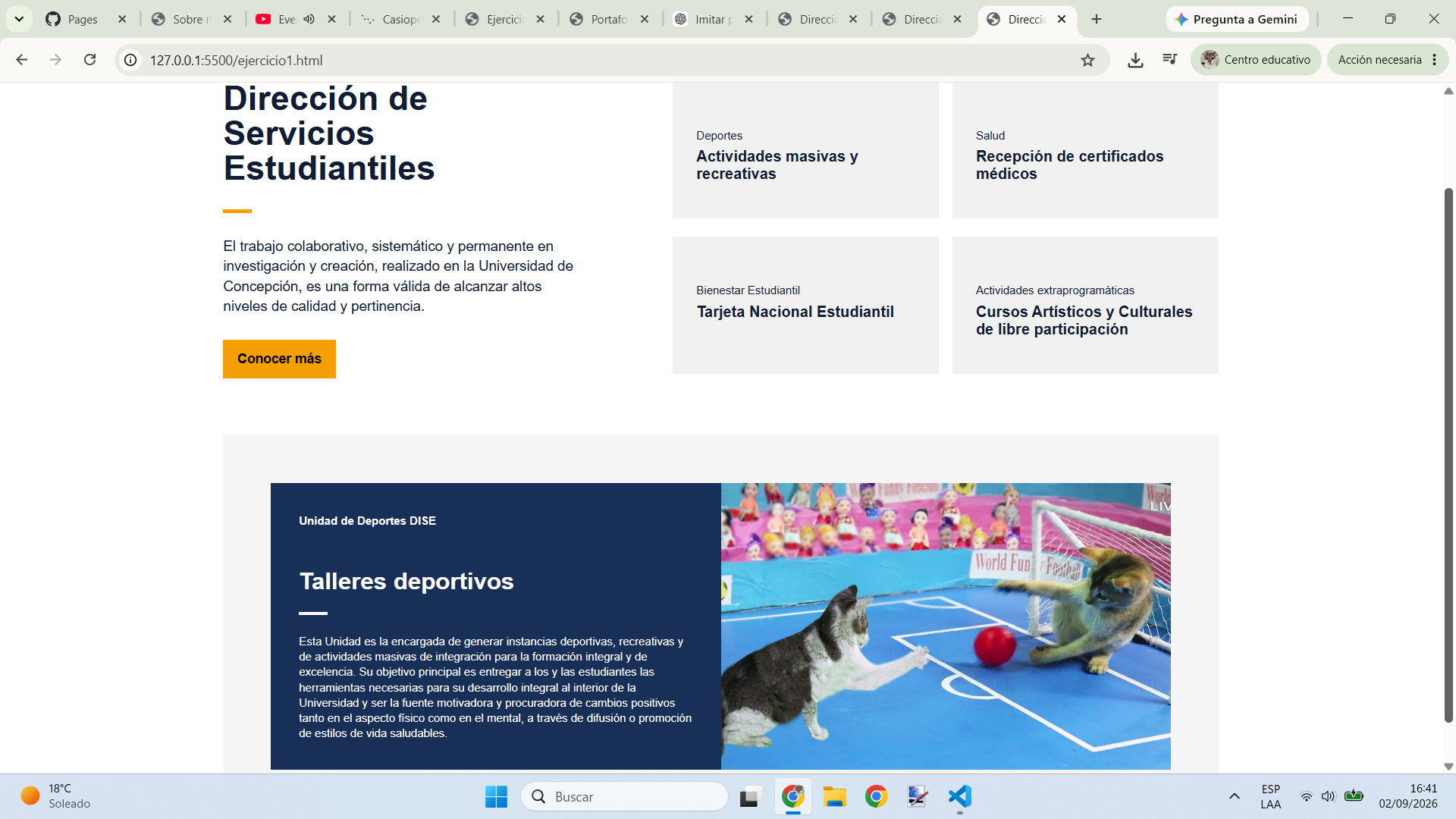The width and height of the screenshot is (1456, 819).
Task: Open the clock showing 16:41
Action: (1408, 796)
